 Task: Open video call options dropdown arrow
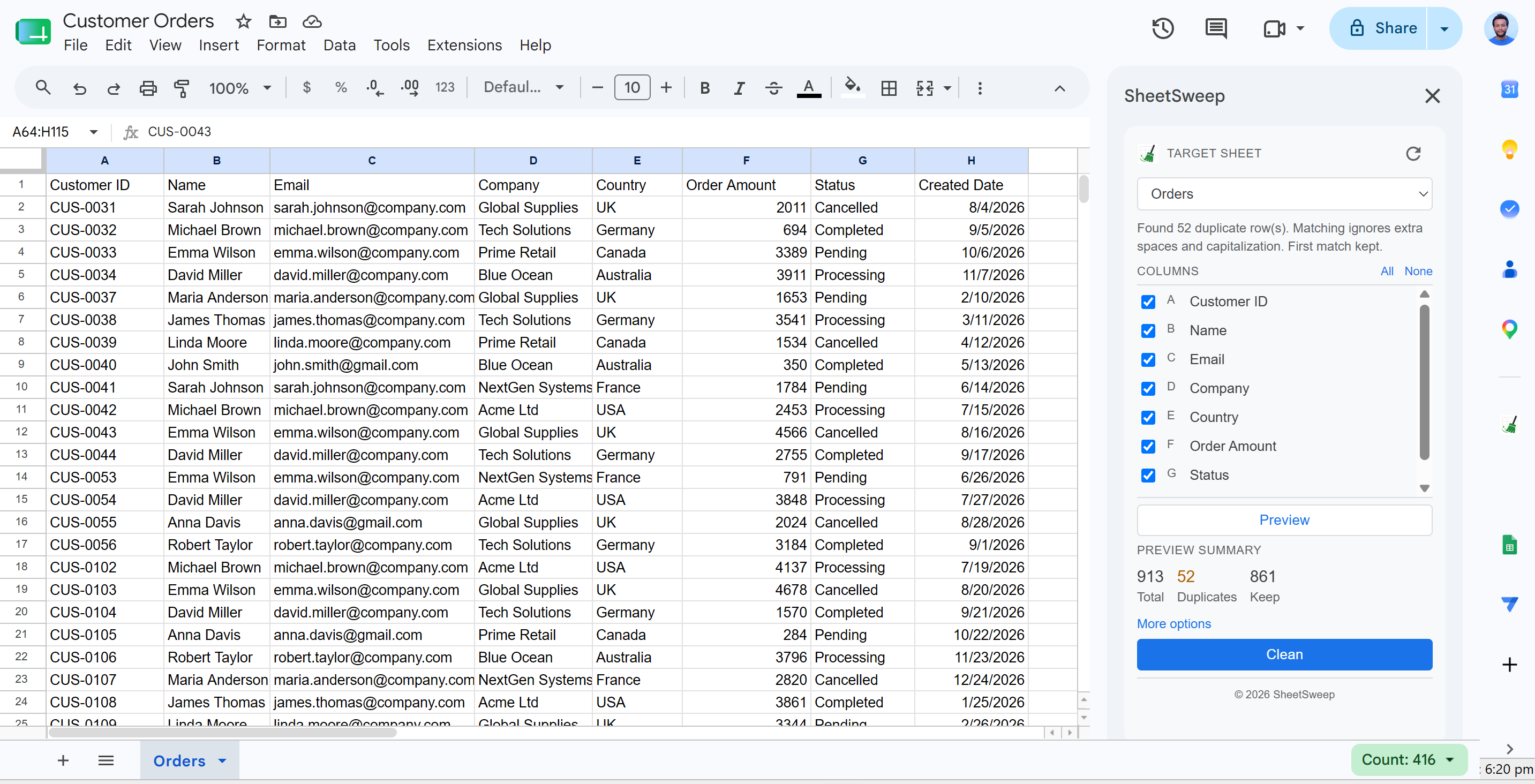(x=1300, y=28)
